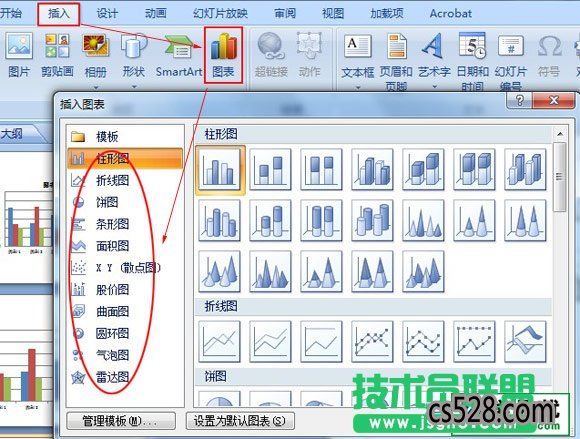Insert a SmartArt graphic
580x439 pixels.
click(179, 55)
